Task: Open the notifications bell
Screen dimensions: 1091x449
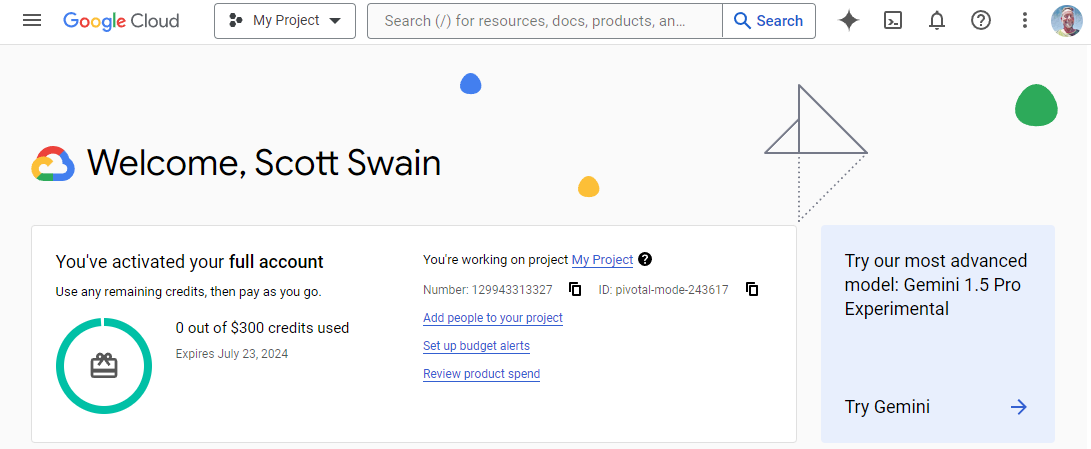Action: pos(937,21)
